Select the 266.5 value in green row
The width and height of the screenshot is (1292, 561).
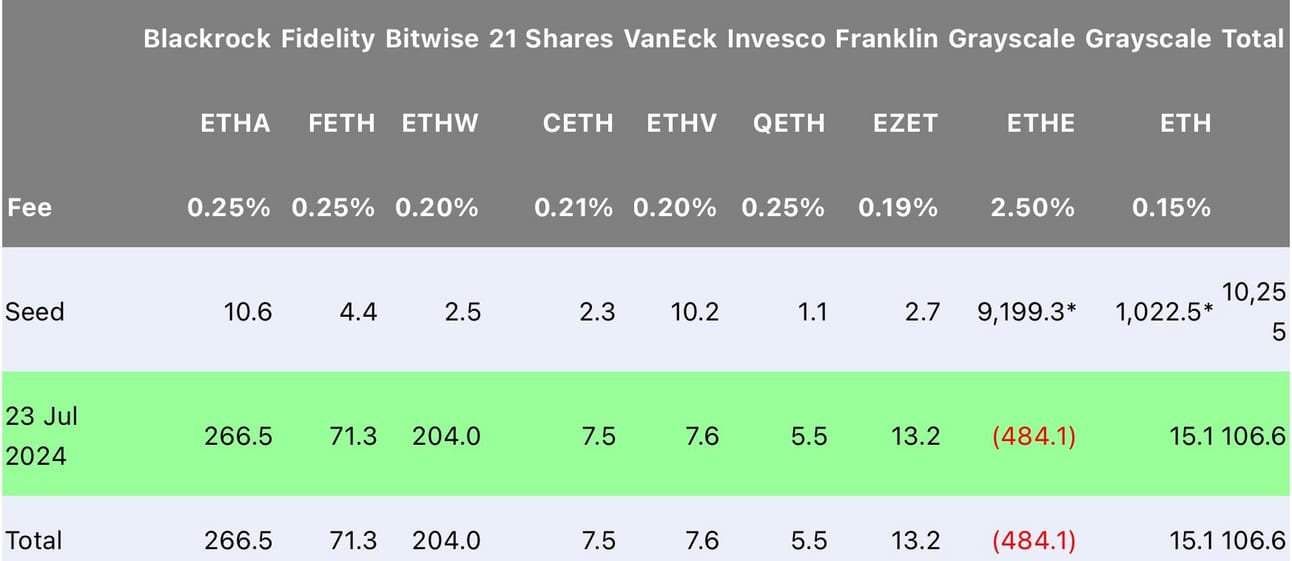[x=238, y=437]
